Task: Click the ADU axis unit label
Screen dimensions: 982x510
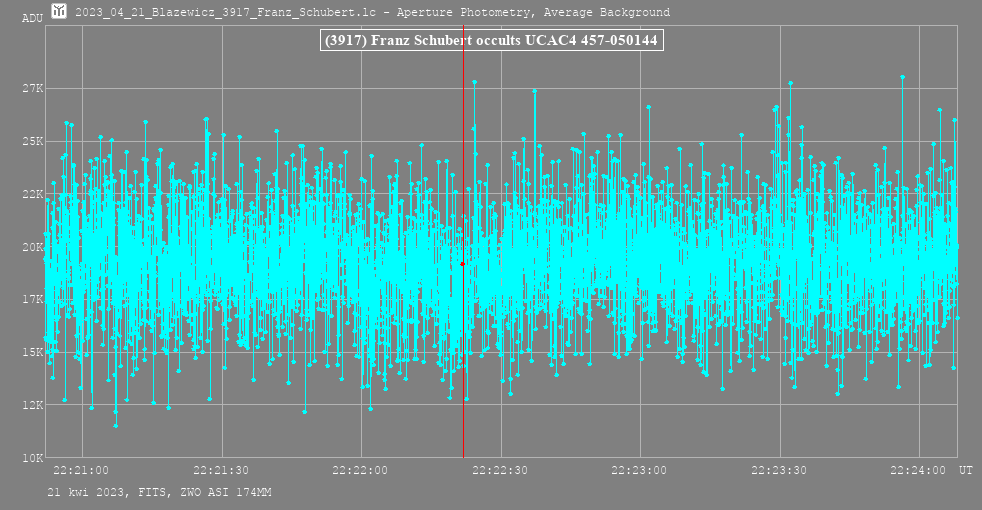Action: 33,18
